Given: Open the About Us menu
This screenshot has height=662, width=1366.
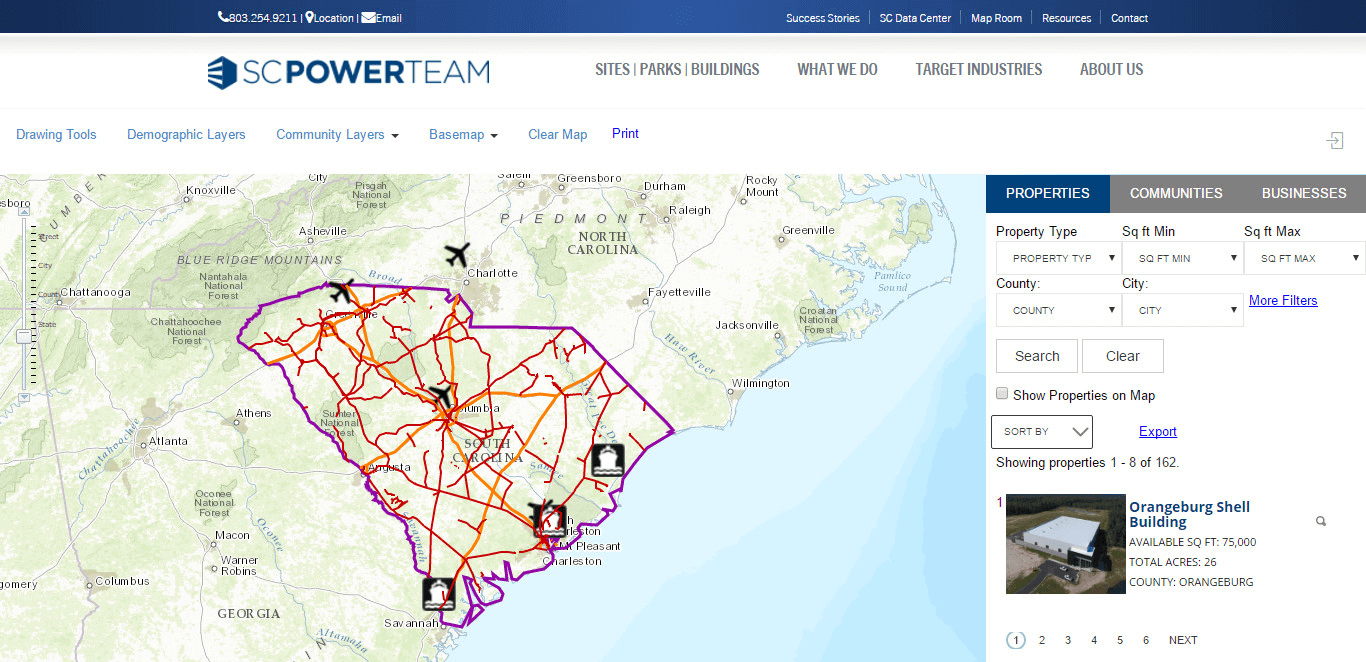Looking at the screenshot, I should 1111,70.
